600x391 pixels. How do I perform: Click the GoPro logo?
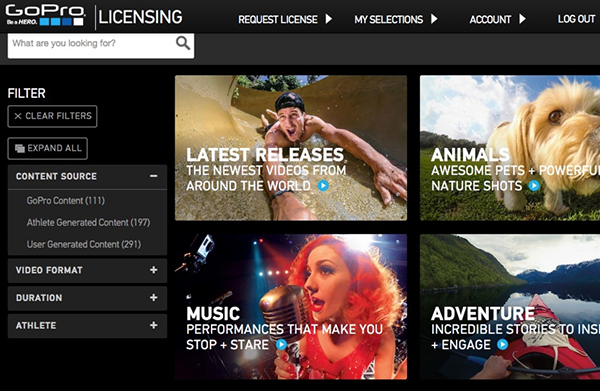click(45, 15)
